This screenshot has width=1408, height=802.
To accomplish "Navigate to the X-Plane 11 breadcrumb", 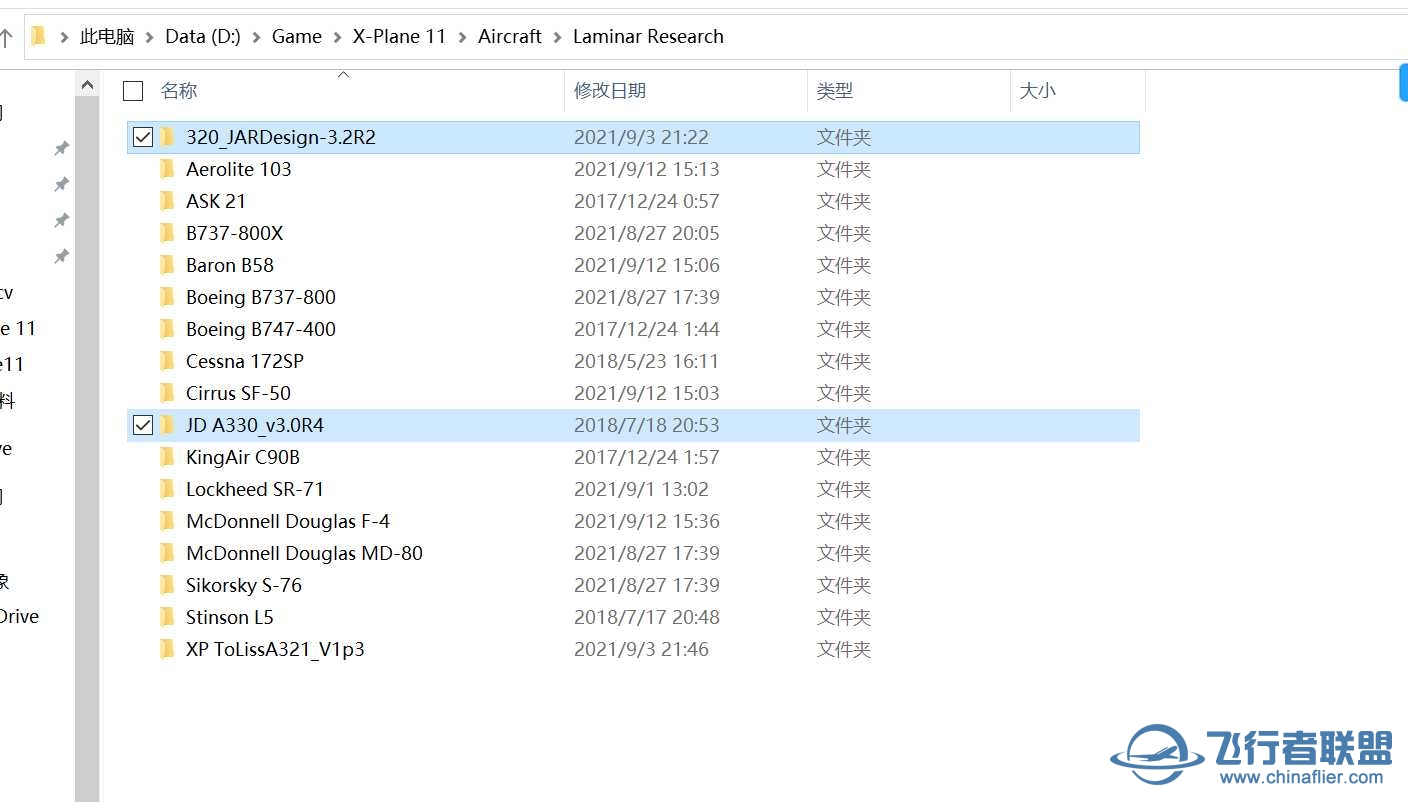I will pos(399,37).
